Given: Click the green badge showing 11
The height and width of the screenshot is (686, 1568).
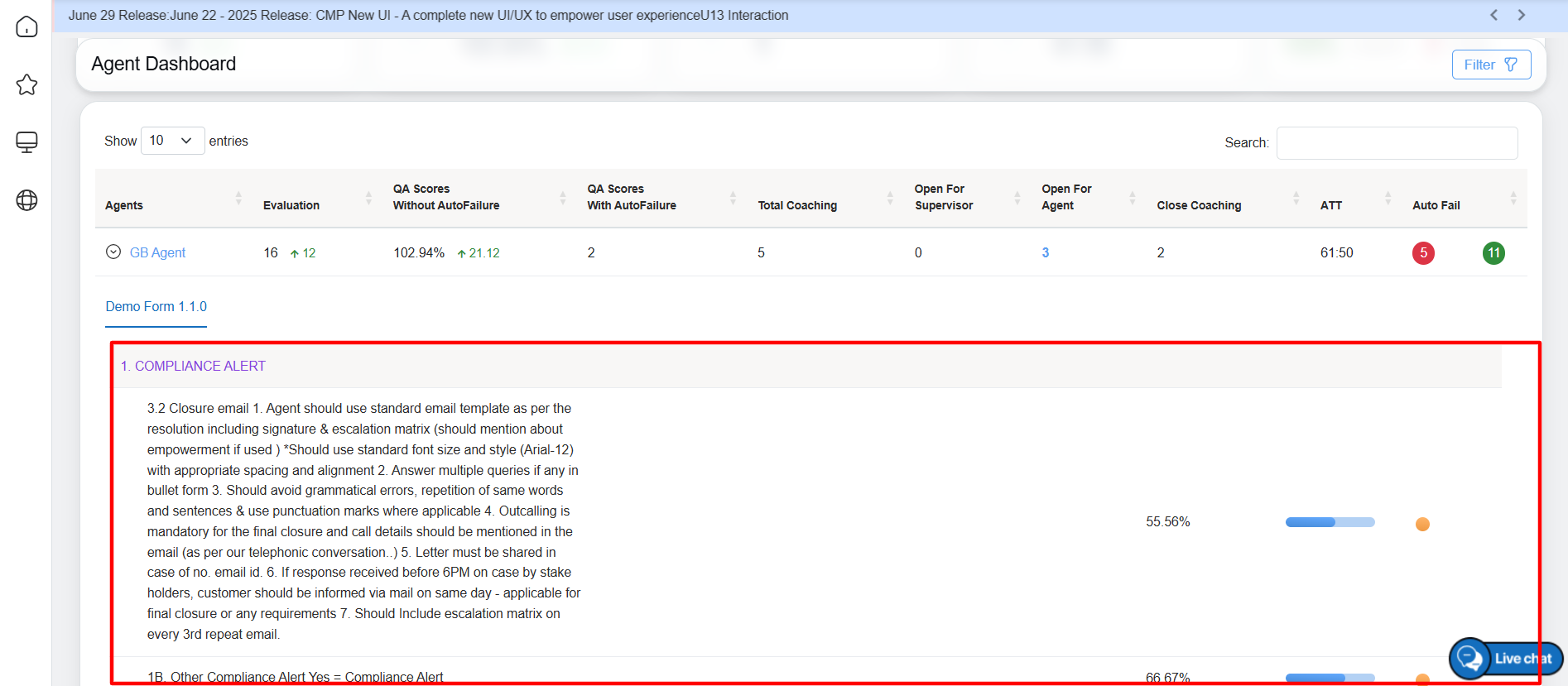Looking at the screenshot, I should (1493, 253).
